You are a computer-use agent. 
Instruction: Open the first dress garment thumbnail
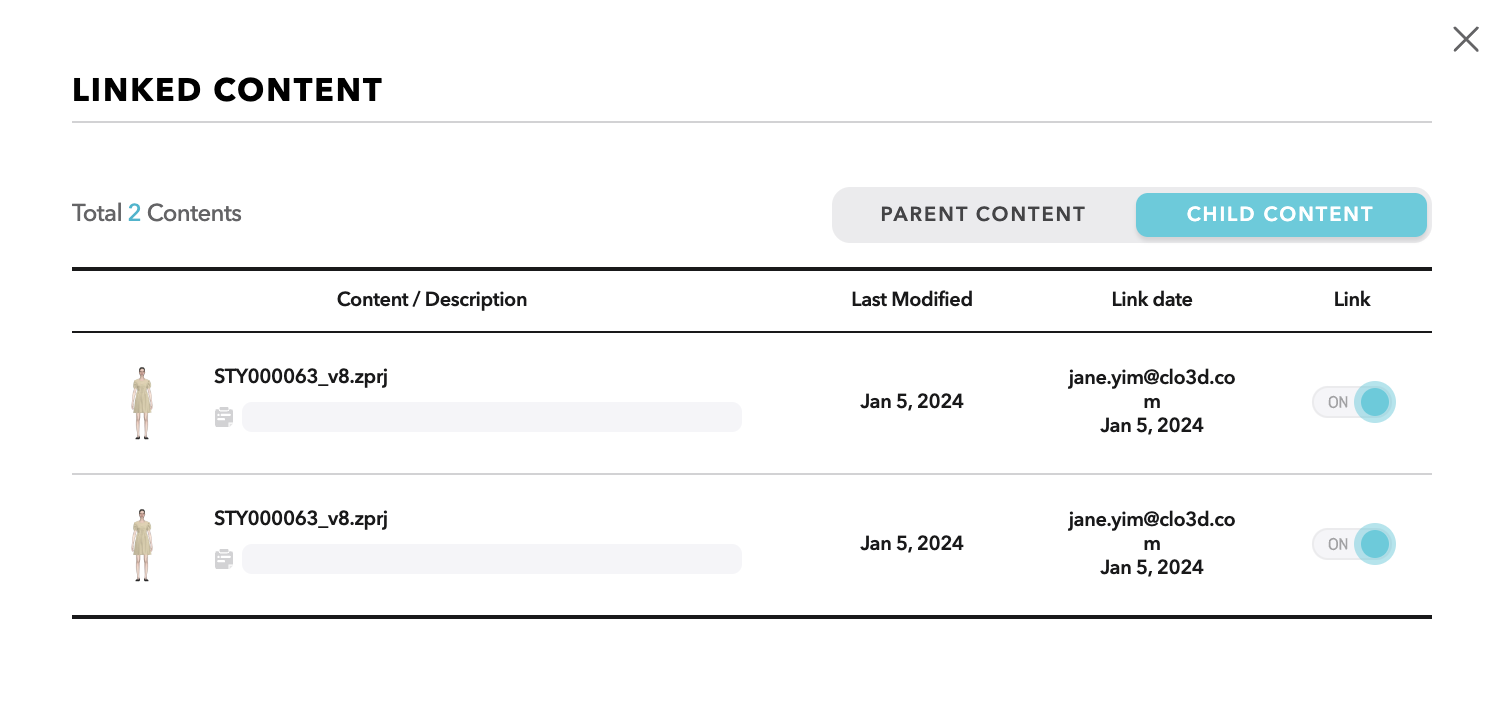[x=142, y=402]
